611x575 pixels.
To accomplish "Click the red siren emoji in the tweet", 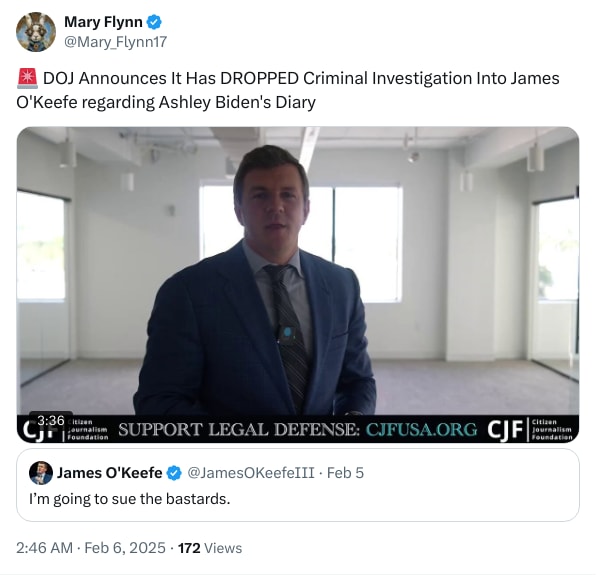I will (27, 78).
